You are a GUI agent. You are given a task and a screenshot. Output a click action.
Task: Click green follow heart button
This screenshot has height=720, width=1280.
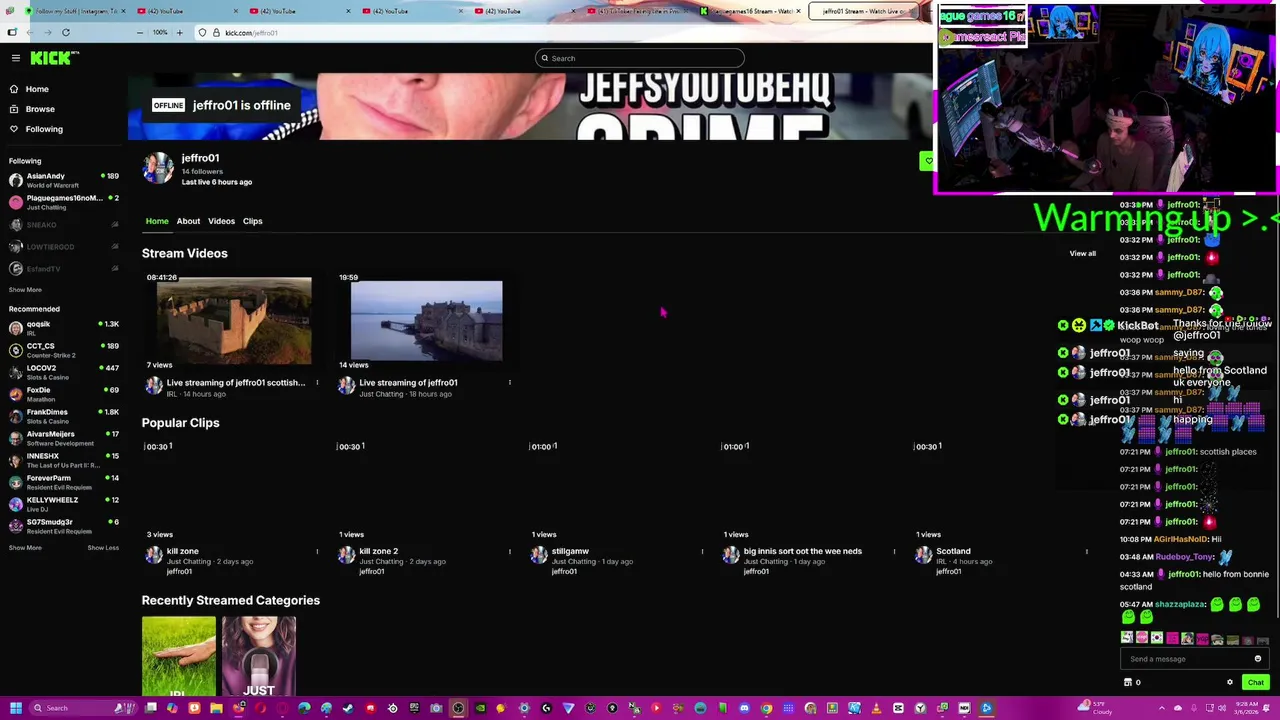point(928,161)
